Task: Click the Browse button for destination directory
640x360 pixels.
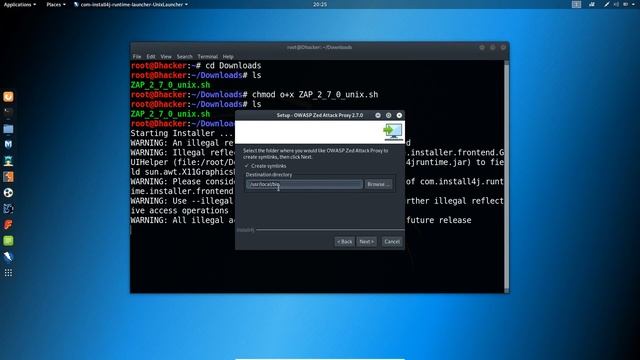Action: coord(378,184)
